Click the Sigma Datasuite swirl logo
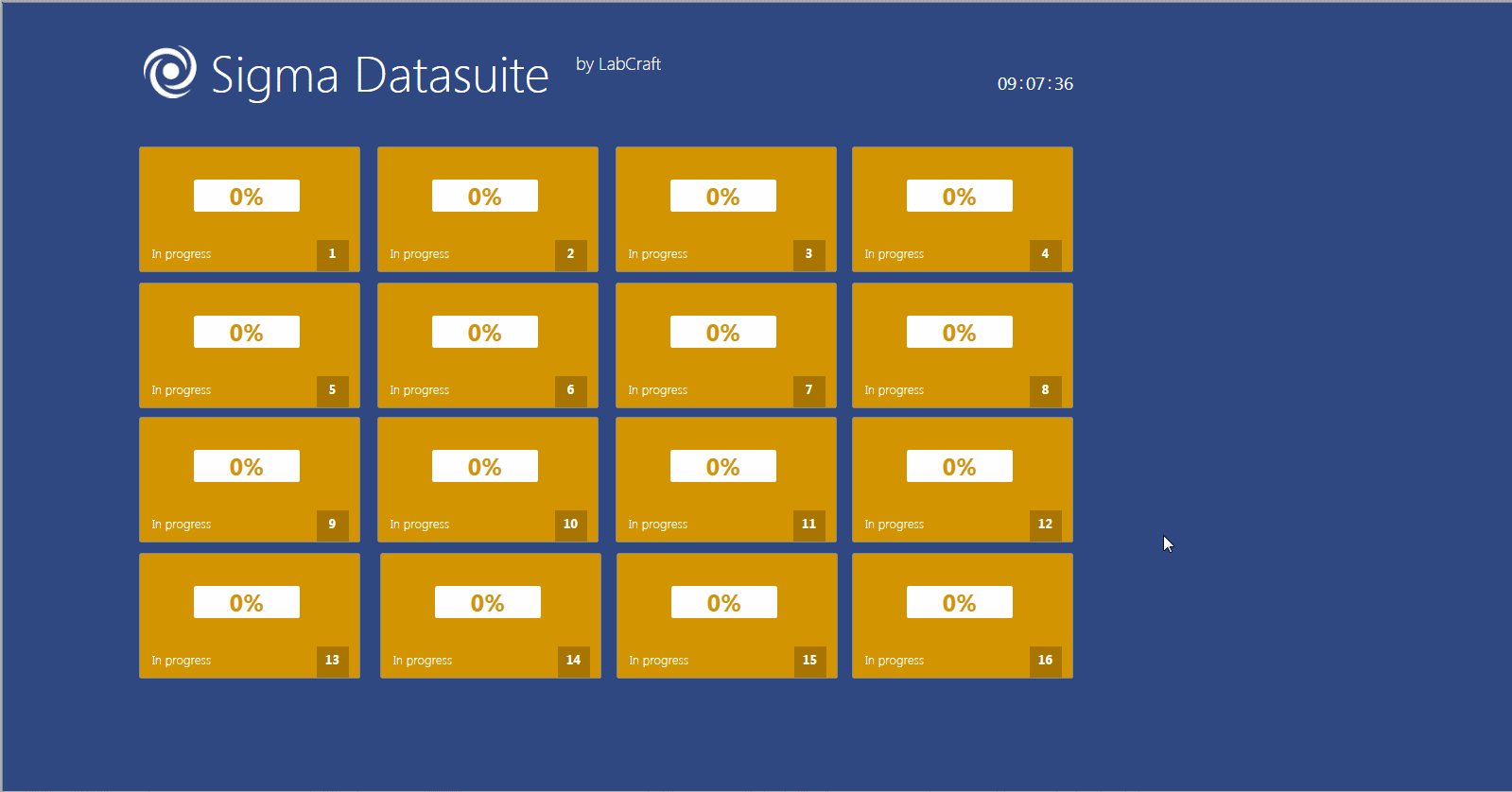 (x=170, y=72)
